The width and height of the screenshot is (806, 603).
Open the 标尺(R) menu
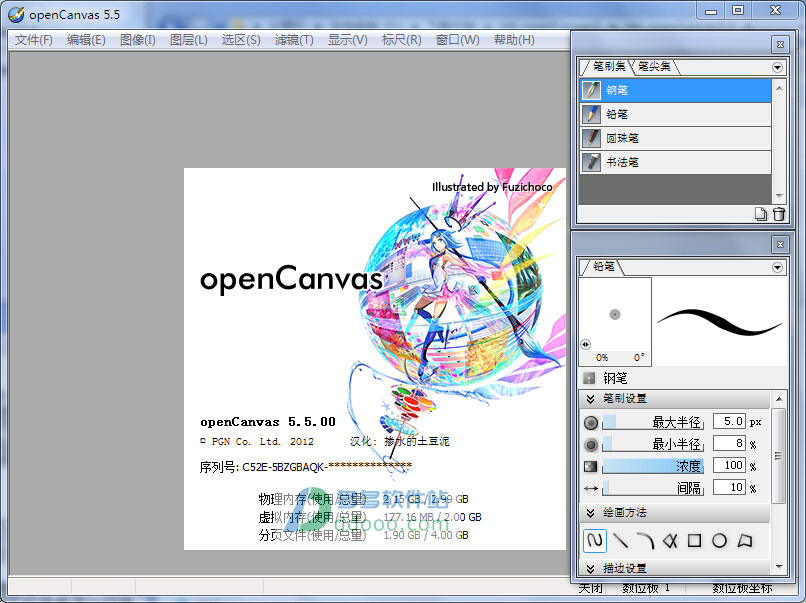click(x=401, y=40)
